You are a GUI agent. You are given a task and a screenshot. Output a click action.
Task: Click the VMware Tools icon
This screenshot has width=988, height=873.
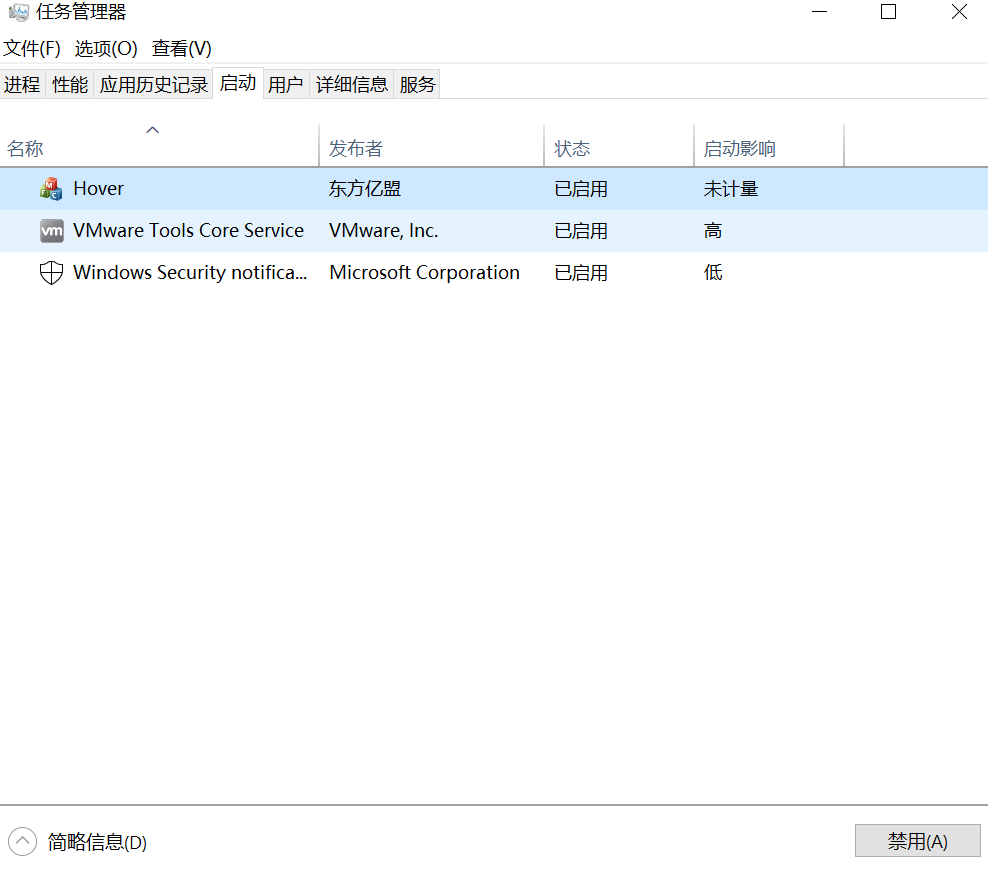[51, 231]
